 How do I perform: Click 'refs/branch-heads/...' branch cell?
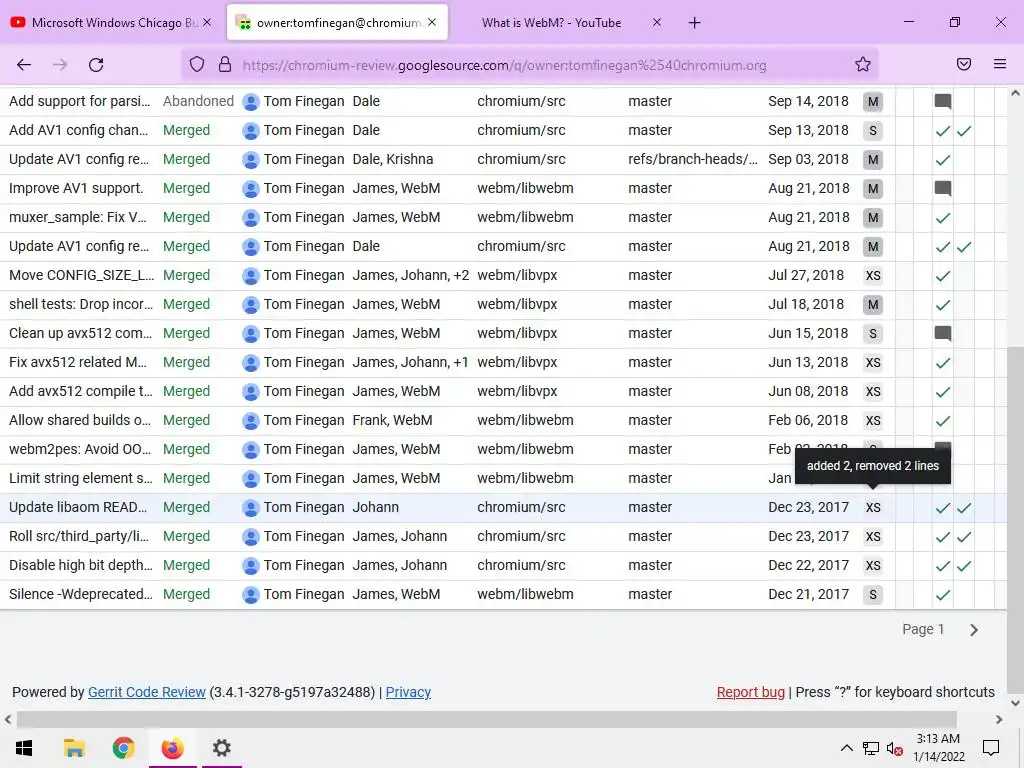(x=693, y=159)
